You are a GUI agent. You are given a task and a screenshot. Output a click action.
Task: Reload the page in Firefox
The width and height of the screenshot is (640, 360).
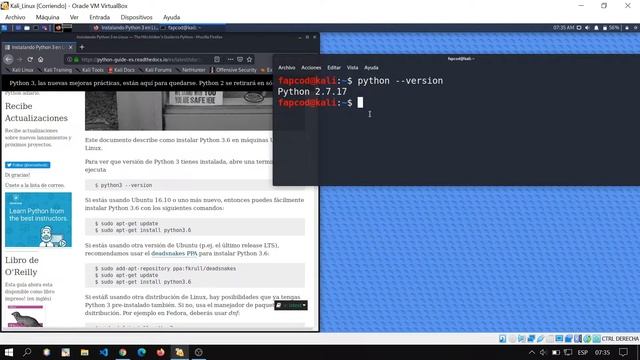[30, 60]
